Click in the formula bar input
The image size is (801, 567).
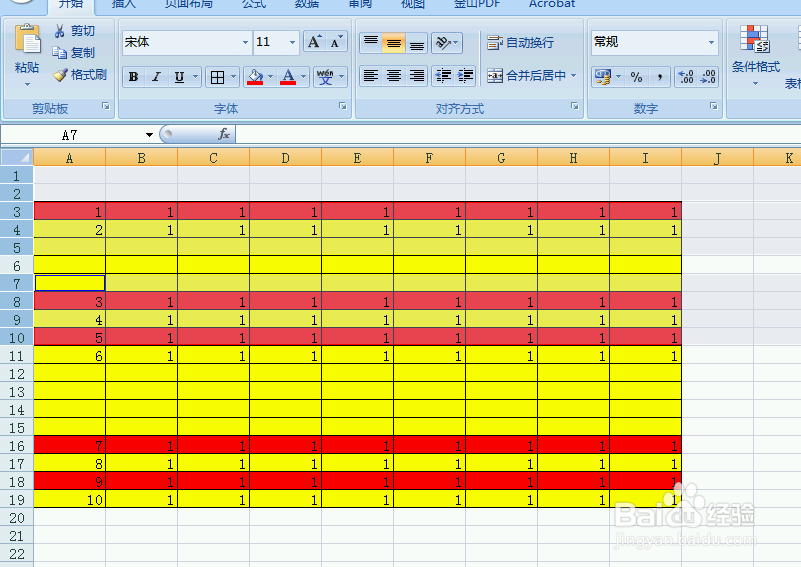click(518, 135)
